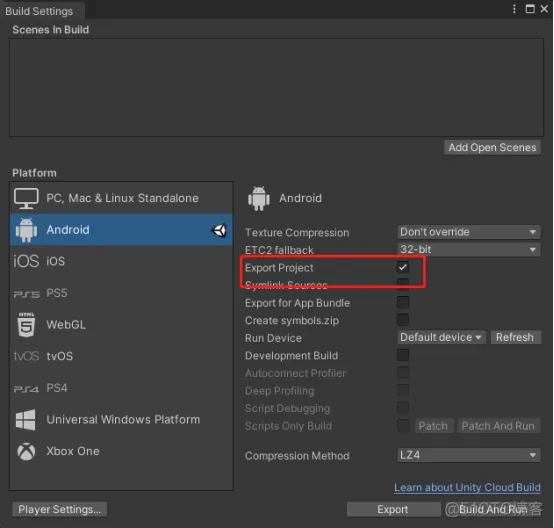Click the PS4 logo icon
The image size is (554, 528).
click(x=26, y=389)
